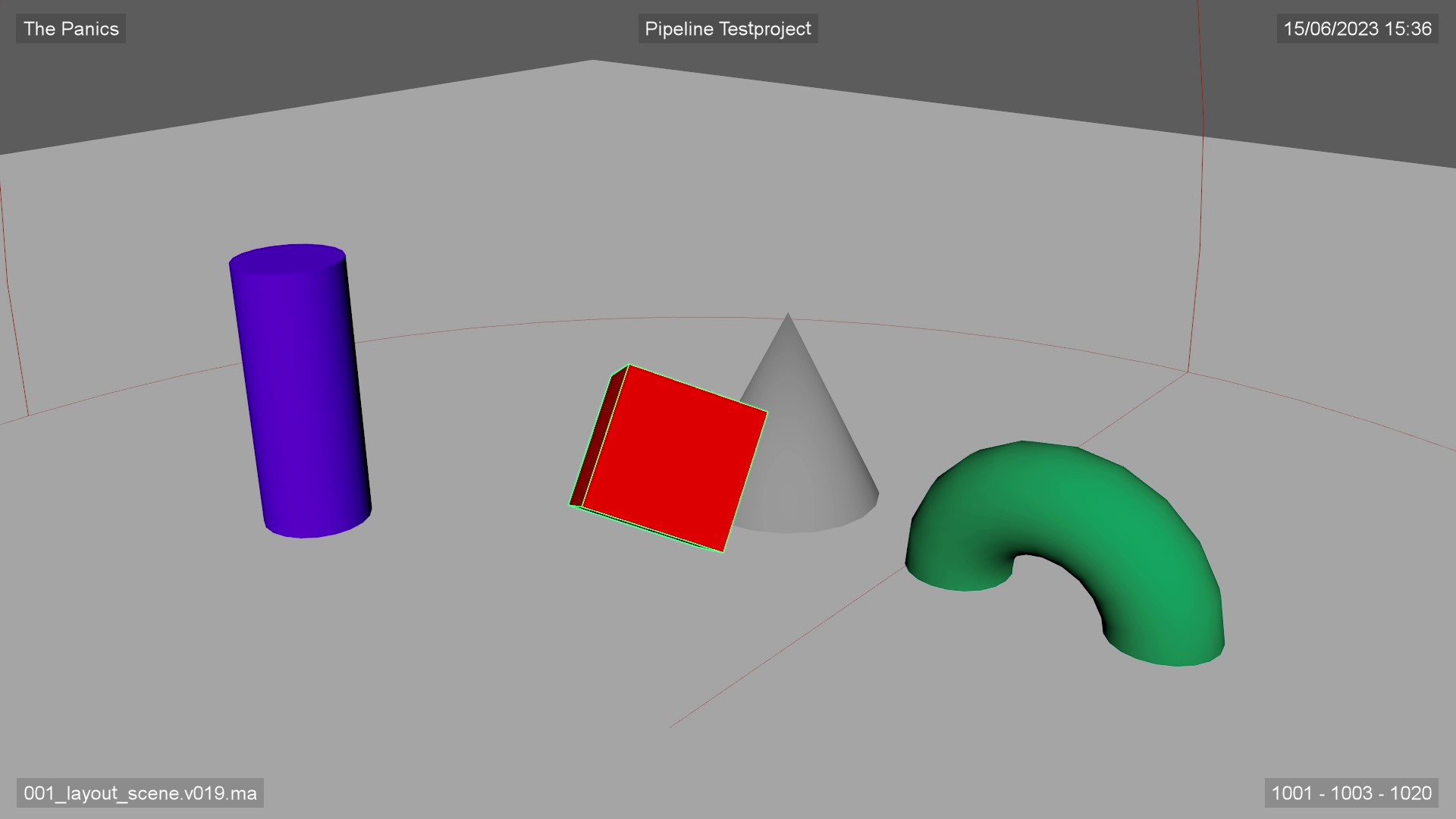Click The Panics studio label
Viewport: 1456px width, 819px height.
click(71, 29)
